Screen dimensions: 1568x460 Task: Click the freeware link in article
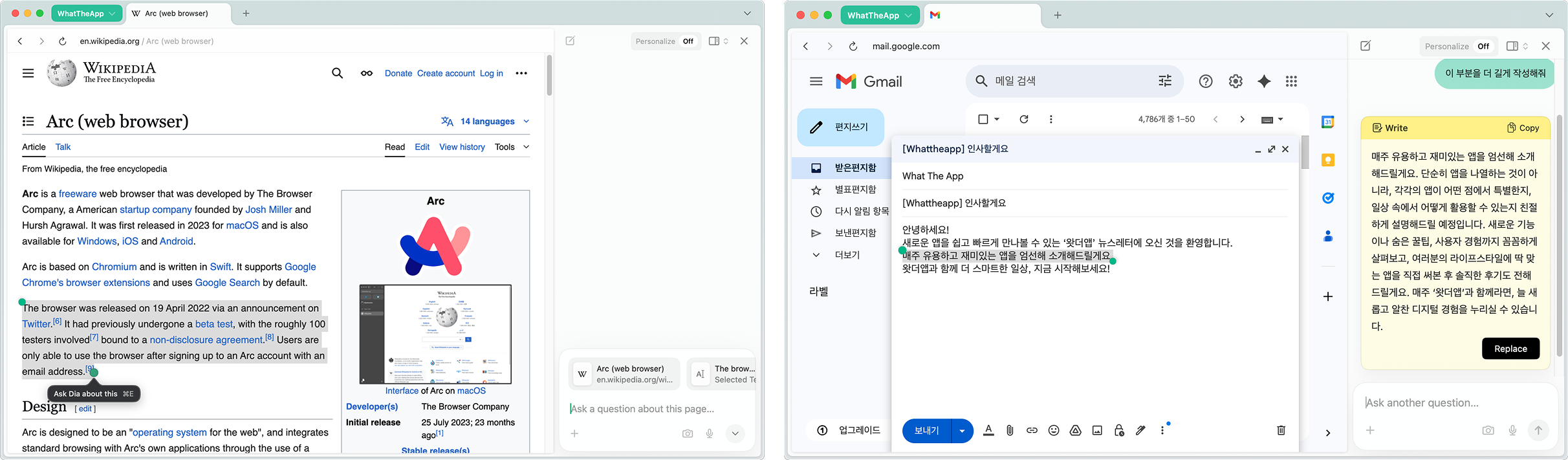78,193
